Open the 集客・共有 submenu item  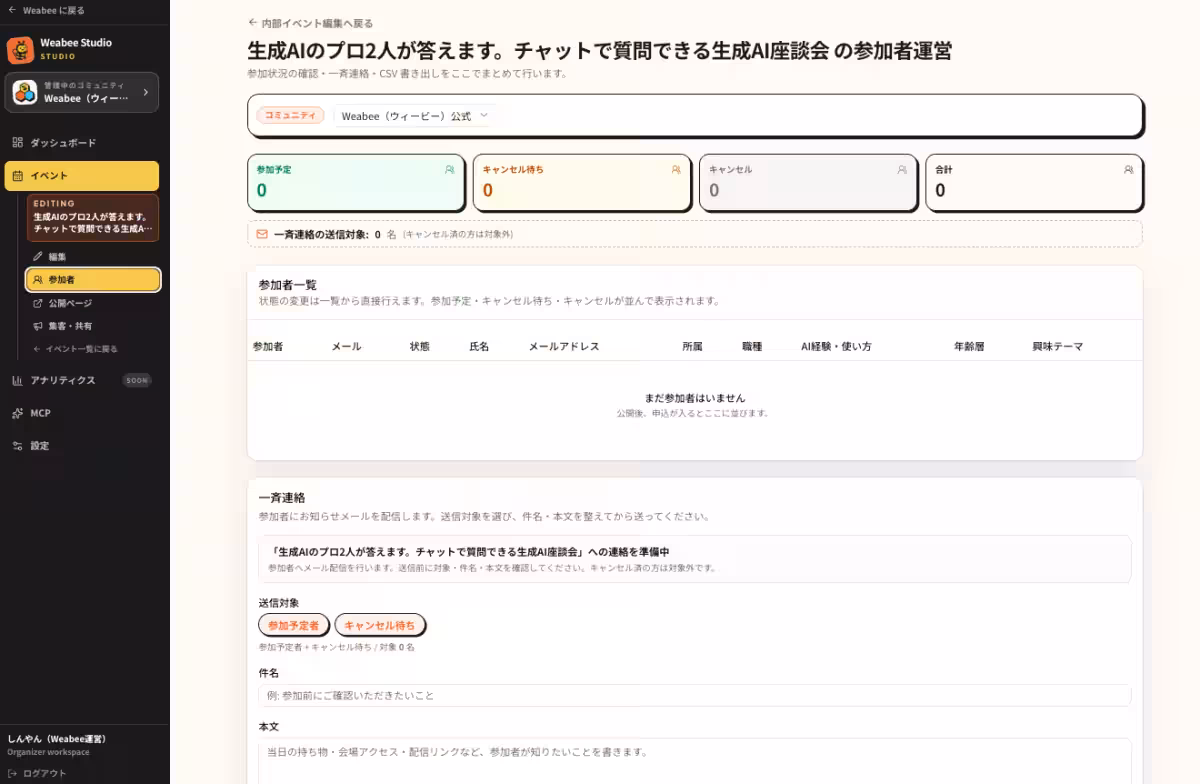click(93, 326)
